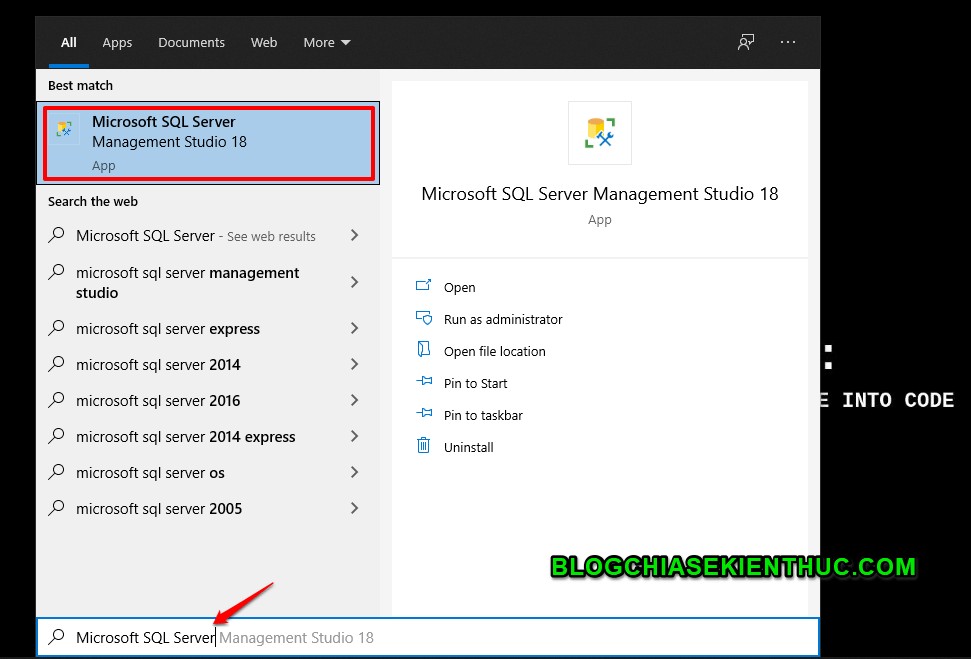
Task: Expand chevron for 'microsoft sql server express'
Action: 354,328
